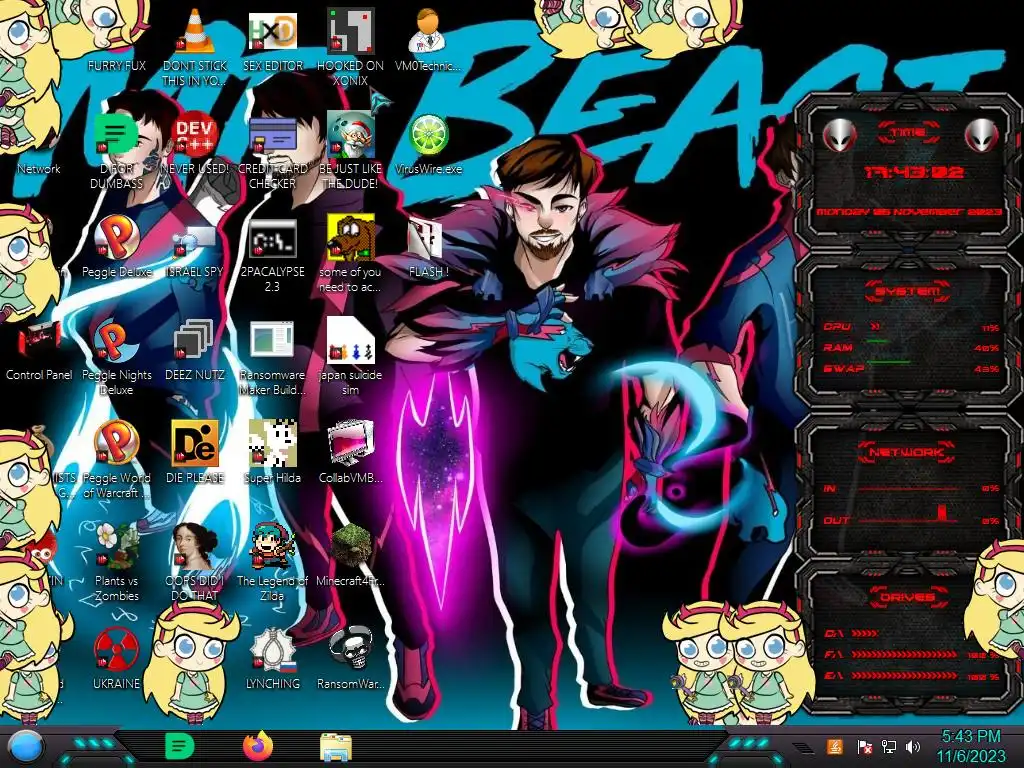Launch Super Hilda game icon
Image resolution: width=1024 pixels, height=768 pixels.
(272, 444)
